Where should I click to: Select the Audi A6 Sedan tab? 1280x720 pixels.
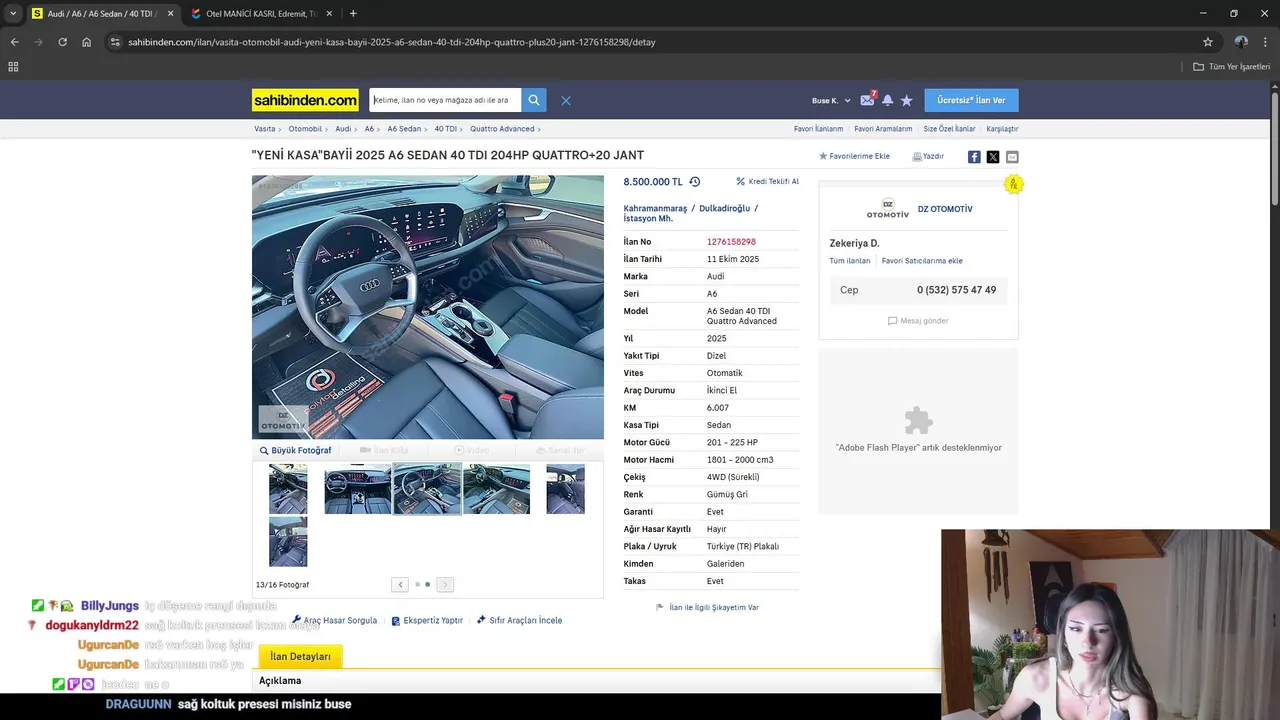(103, 14)
